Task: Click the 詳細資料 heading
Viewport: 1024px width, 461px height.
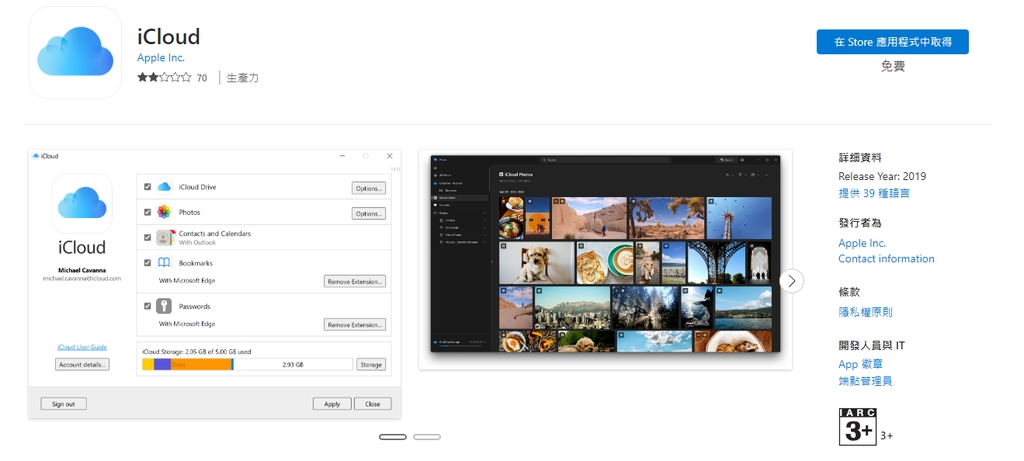Action: click(x=859, y=157)
